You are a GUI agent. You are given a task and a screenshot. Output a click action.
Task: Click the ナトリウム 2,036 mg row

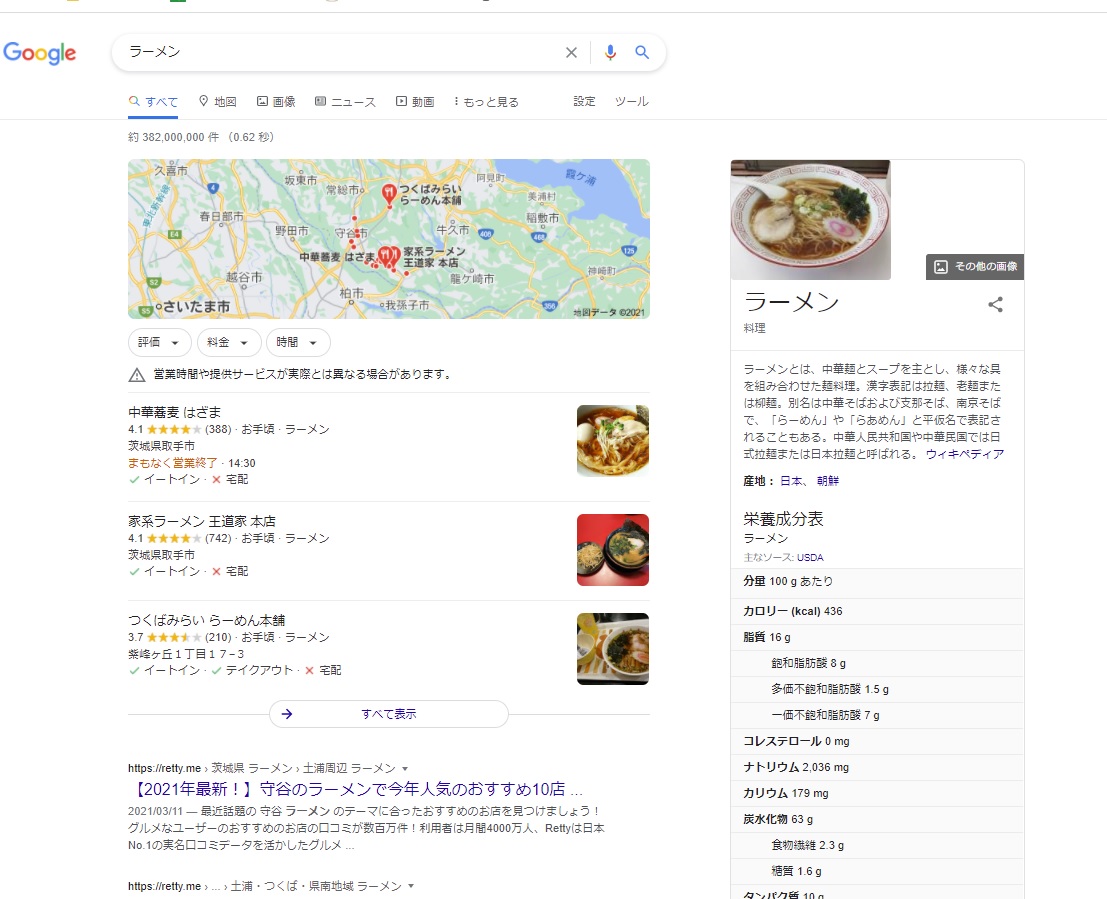(878, 768)
